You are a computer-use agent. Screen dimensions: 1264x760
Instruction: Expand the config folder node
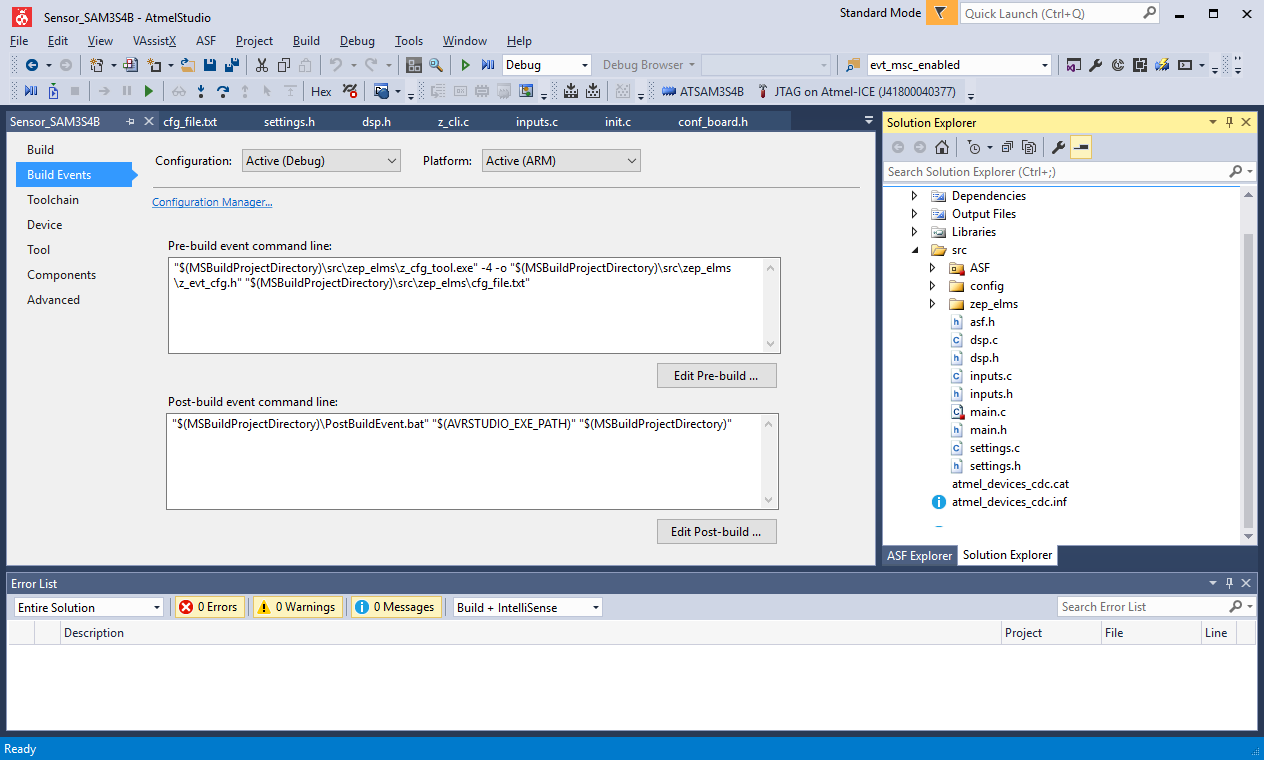932,286
